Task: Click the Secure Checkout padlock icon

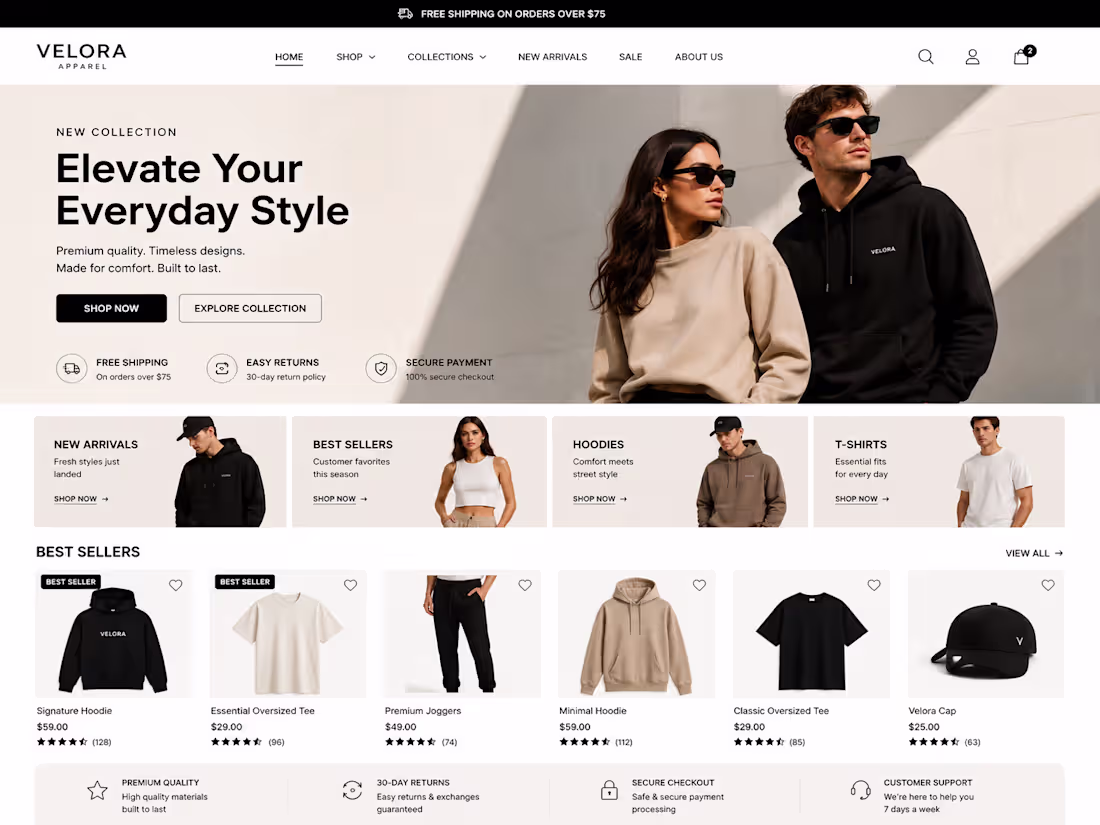Action: 609,791
